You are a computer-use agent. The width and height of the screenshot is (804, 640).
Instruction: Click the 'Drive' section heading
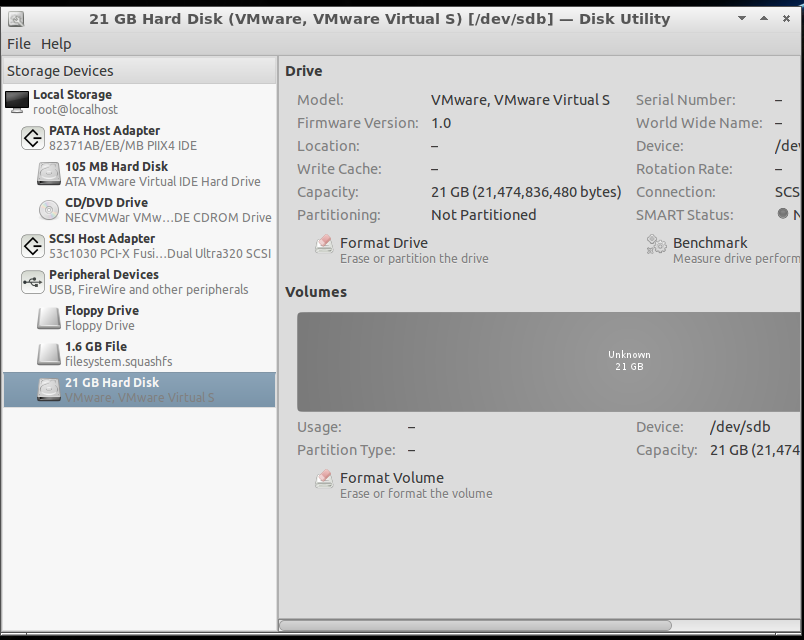(304, 71)
